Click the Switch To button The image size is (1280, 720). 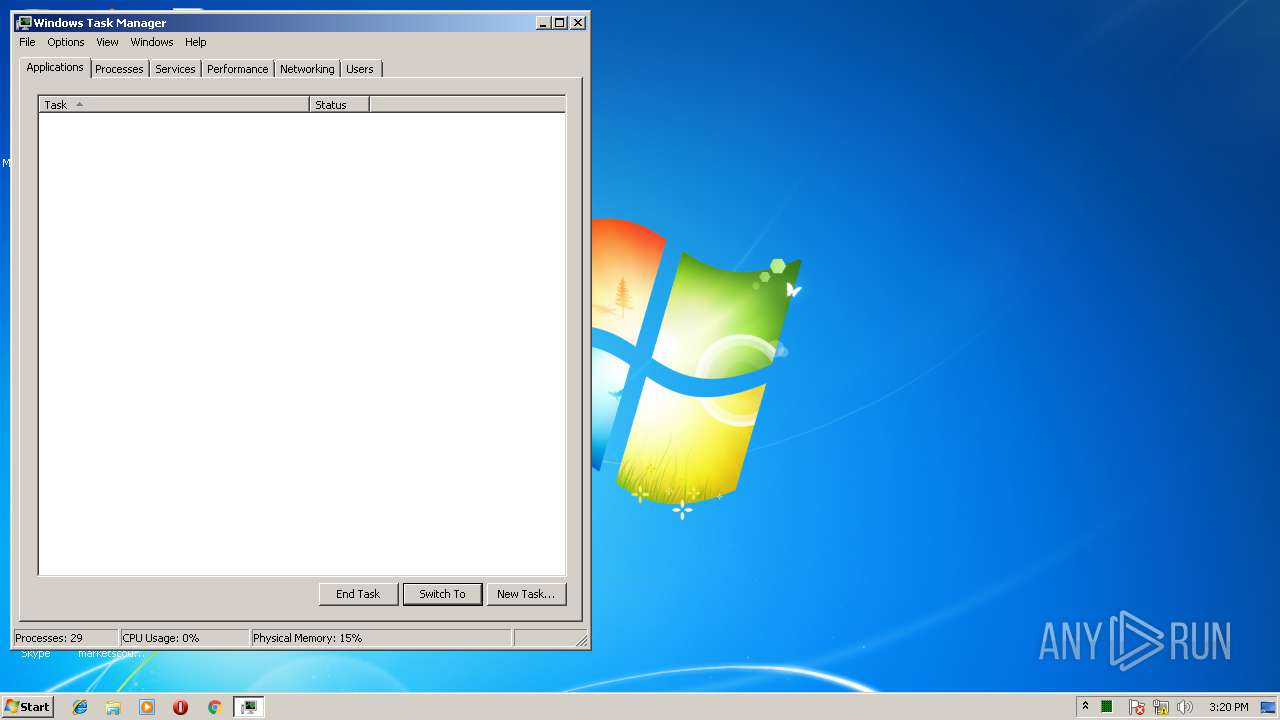click(x=442, y=594)
